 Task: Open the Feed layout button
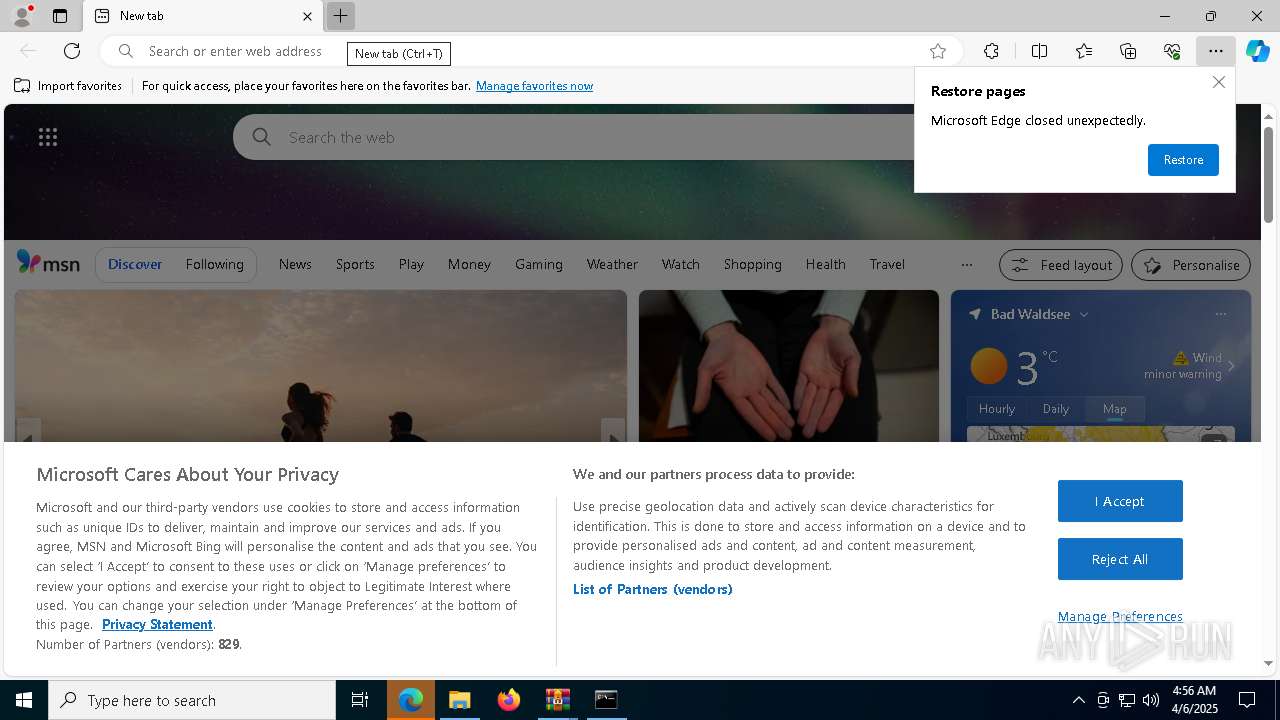1061,265
